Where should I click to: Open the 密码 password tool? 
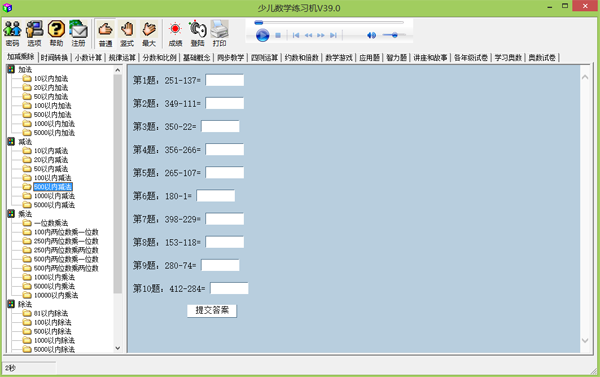coord(12,33)
